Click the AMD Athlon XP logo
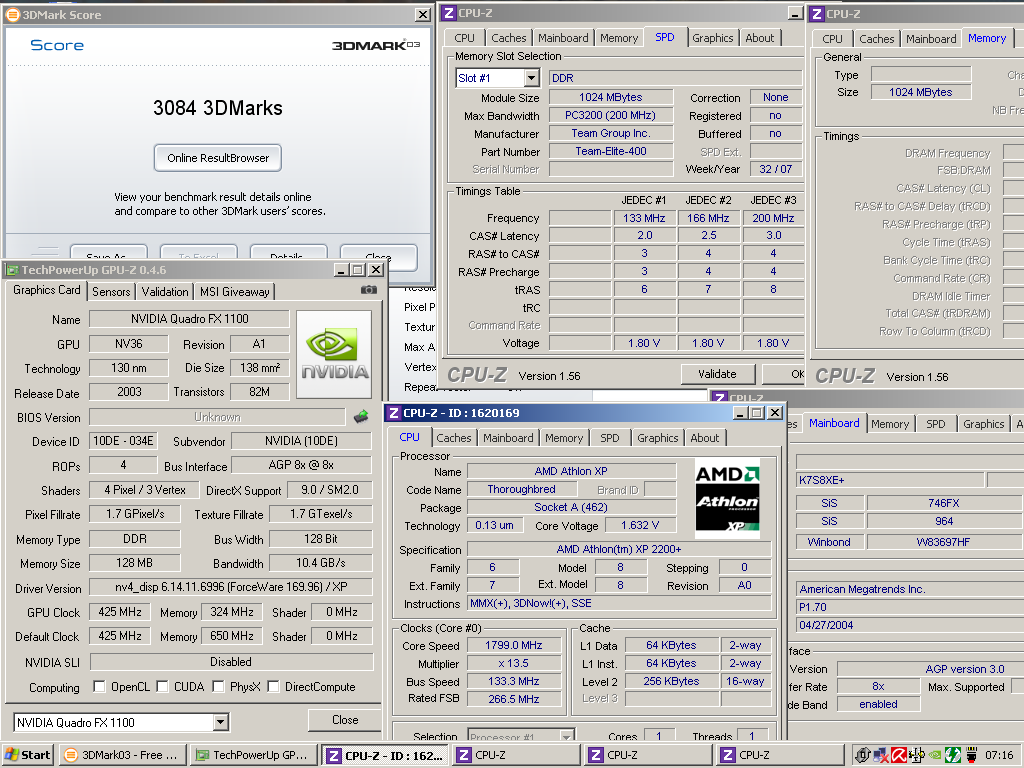Screen dimensions: 1024x768 pyautogui.click(x=728, y=498)
